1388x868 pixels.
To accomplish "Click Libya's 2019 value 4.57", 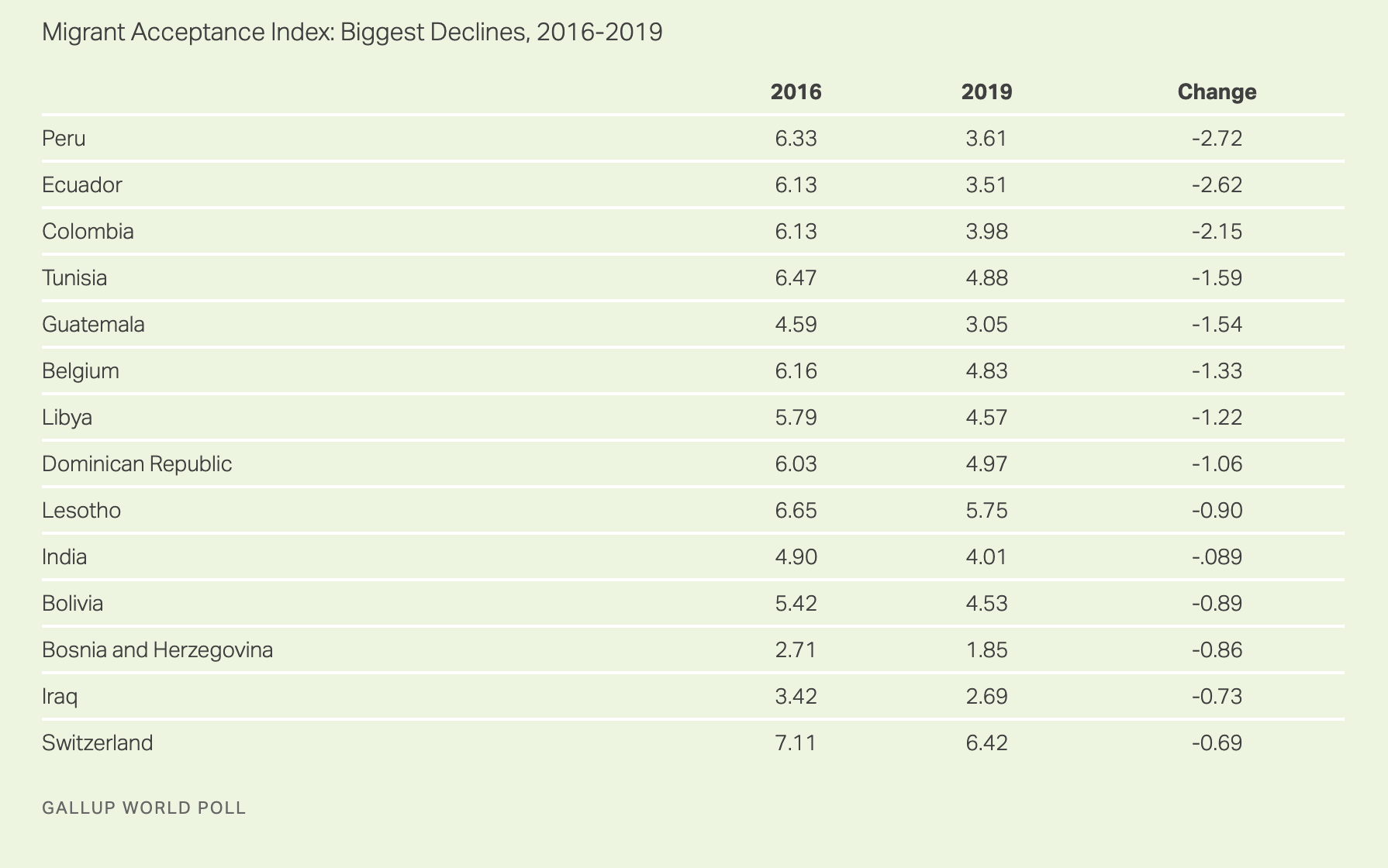I will (986, 418).
